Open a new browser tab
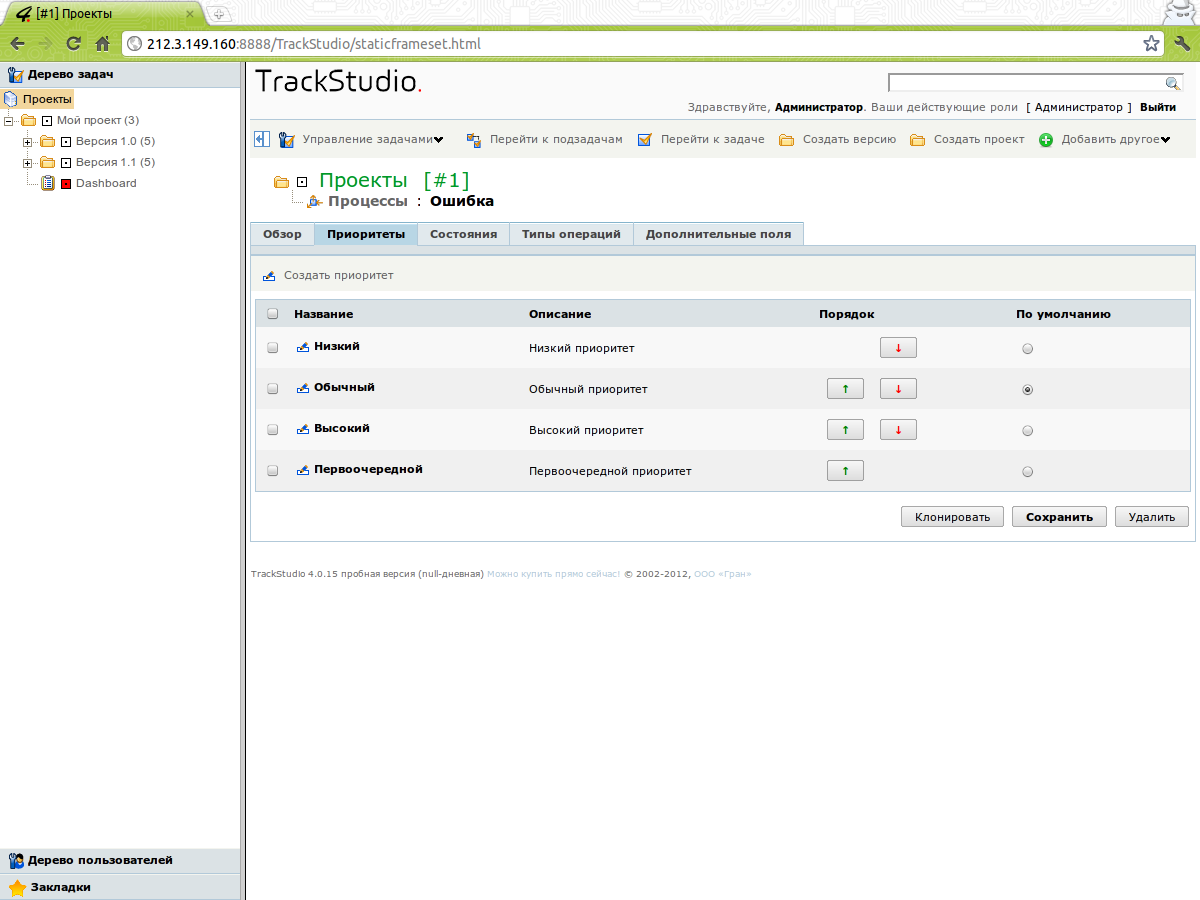Viewport: 1200px width, 900px height. [219, 14]
